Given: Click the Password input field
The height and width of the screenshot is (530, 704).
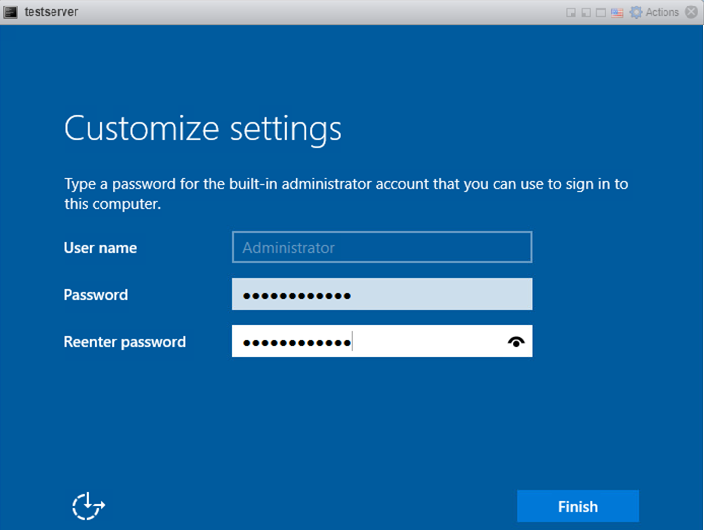Looking at the screenshot, I should tap(382, 295).
